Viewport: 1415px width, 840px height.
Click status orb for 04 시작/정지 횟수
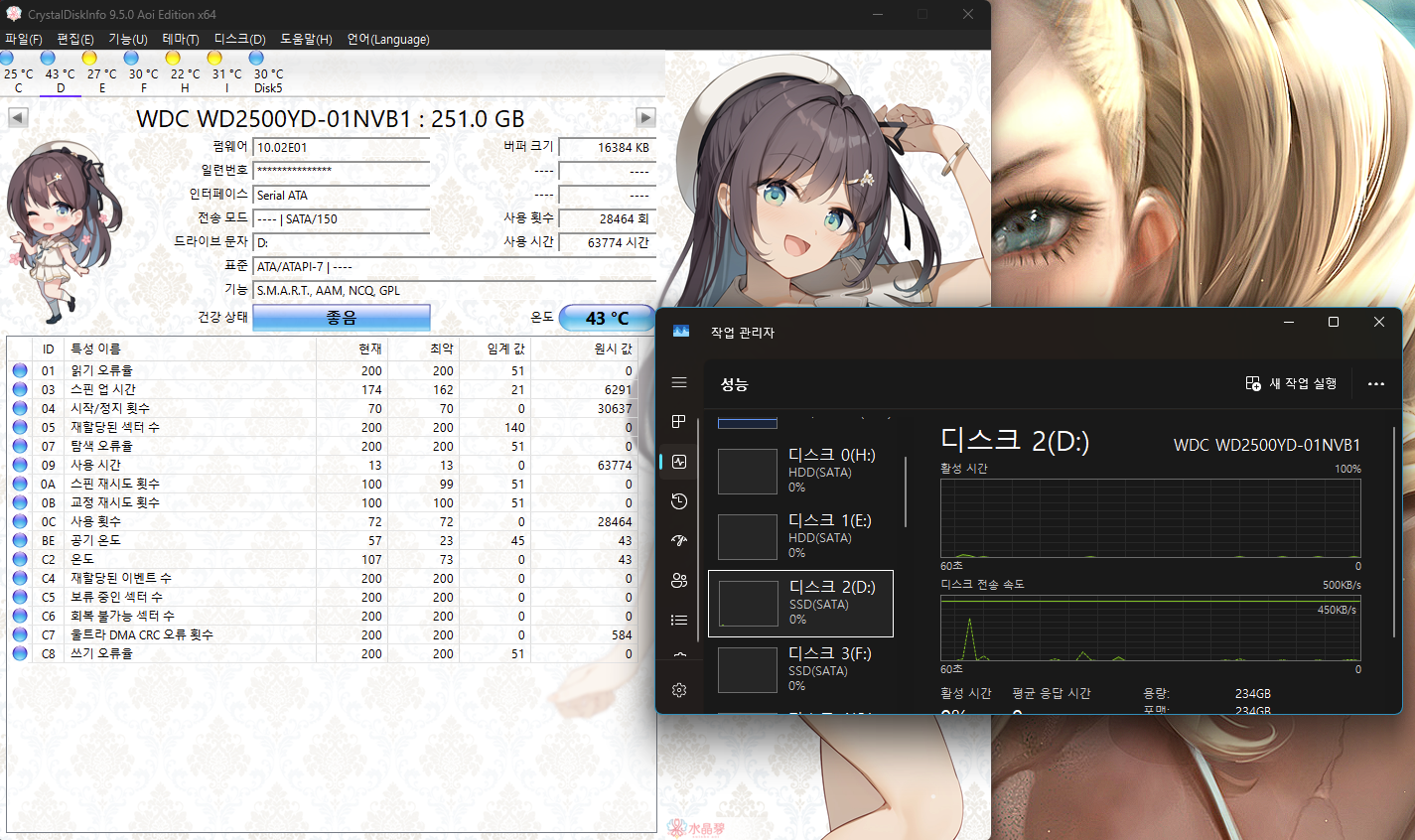[20, 408]
